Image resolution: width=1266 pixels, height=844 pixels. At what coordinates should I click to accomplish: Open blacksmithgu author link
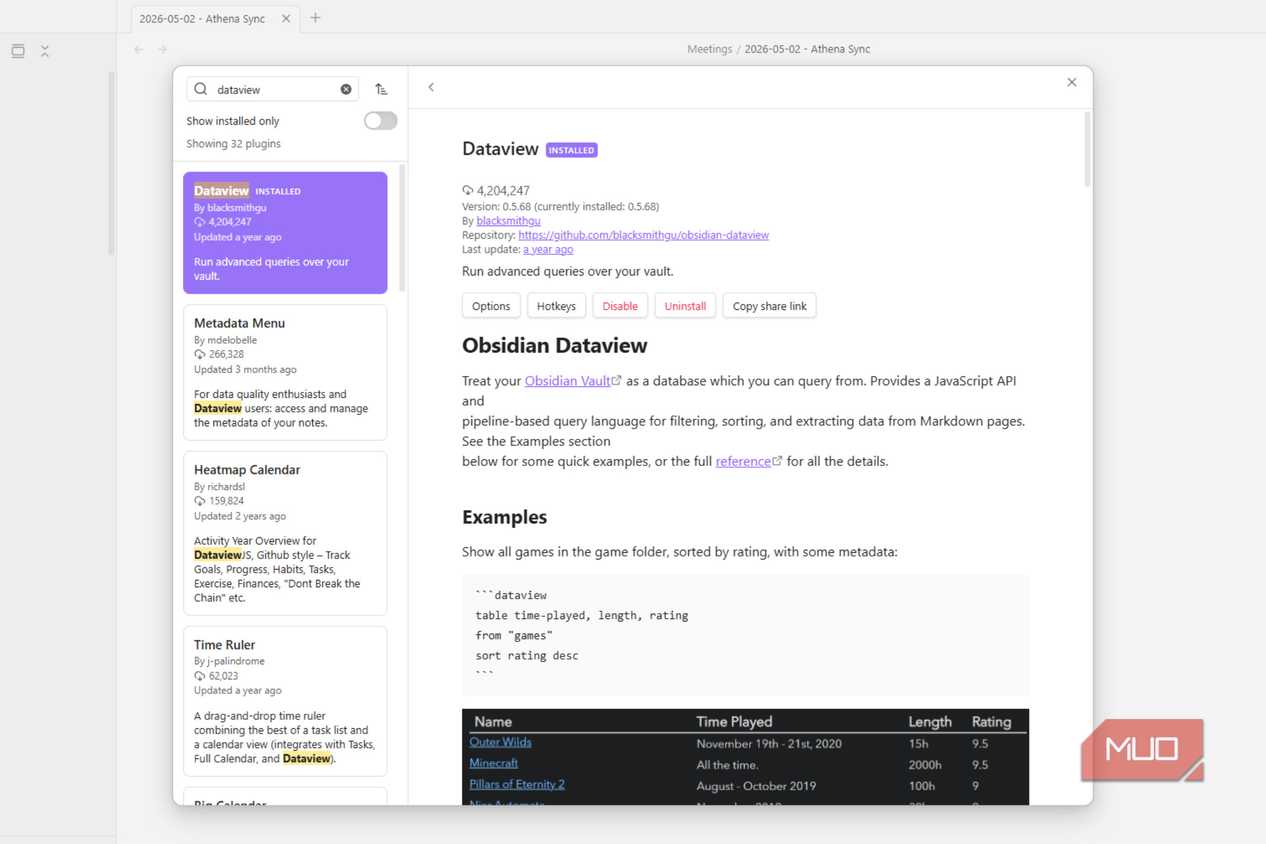coord(508,221)
